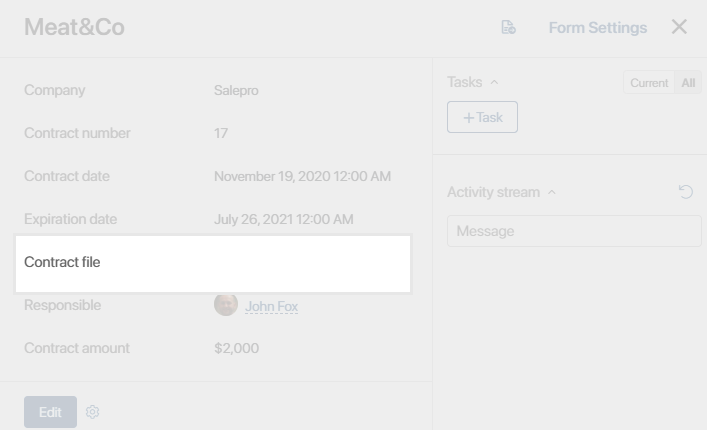
Task: Select the Contract file row
Action: coord(213,264)
